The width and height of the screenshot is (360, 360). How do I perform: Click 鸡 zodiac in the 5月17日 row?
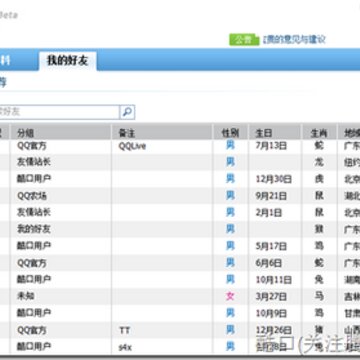(x=319, y=246)
